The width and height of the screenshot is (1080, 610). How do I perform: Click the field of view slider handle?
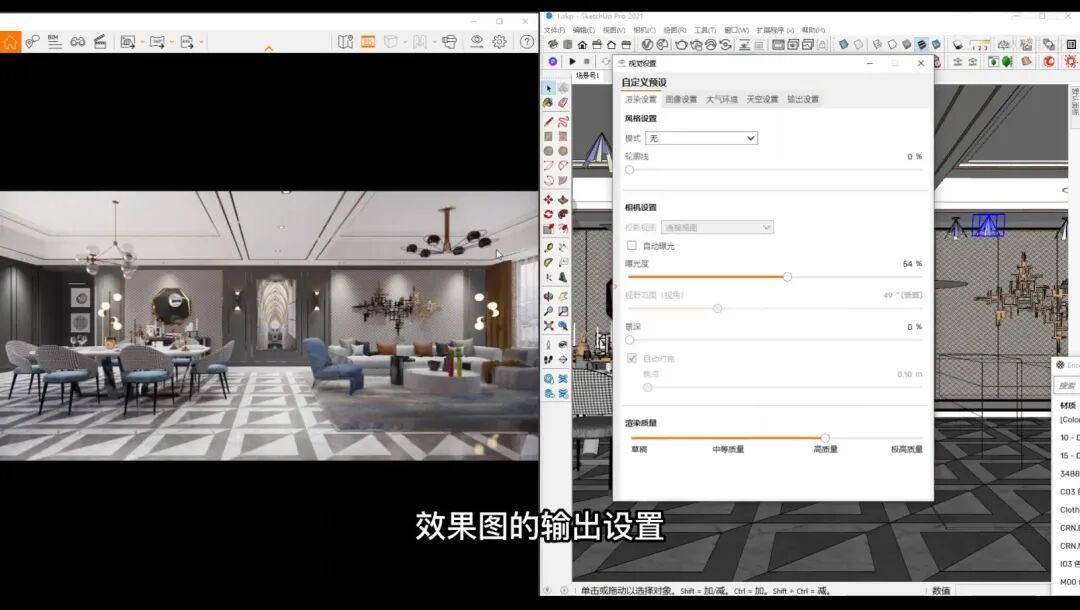(x=718, y=308)
